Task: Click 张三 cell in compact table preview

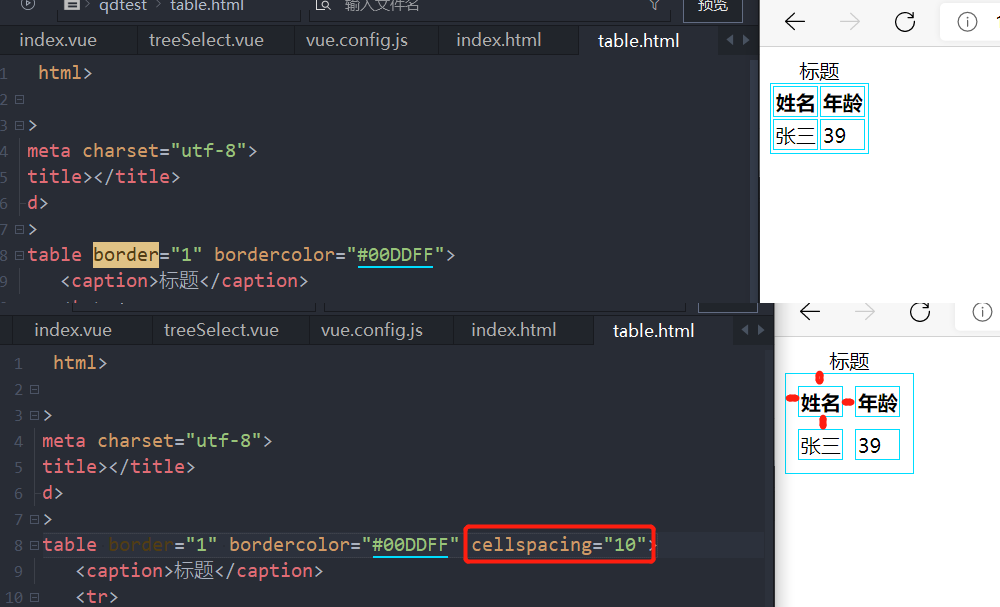Action: (x=795, y=135)
